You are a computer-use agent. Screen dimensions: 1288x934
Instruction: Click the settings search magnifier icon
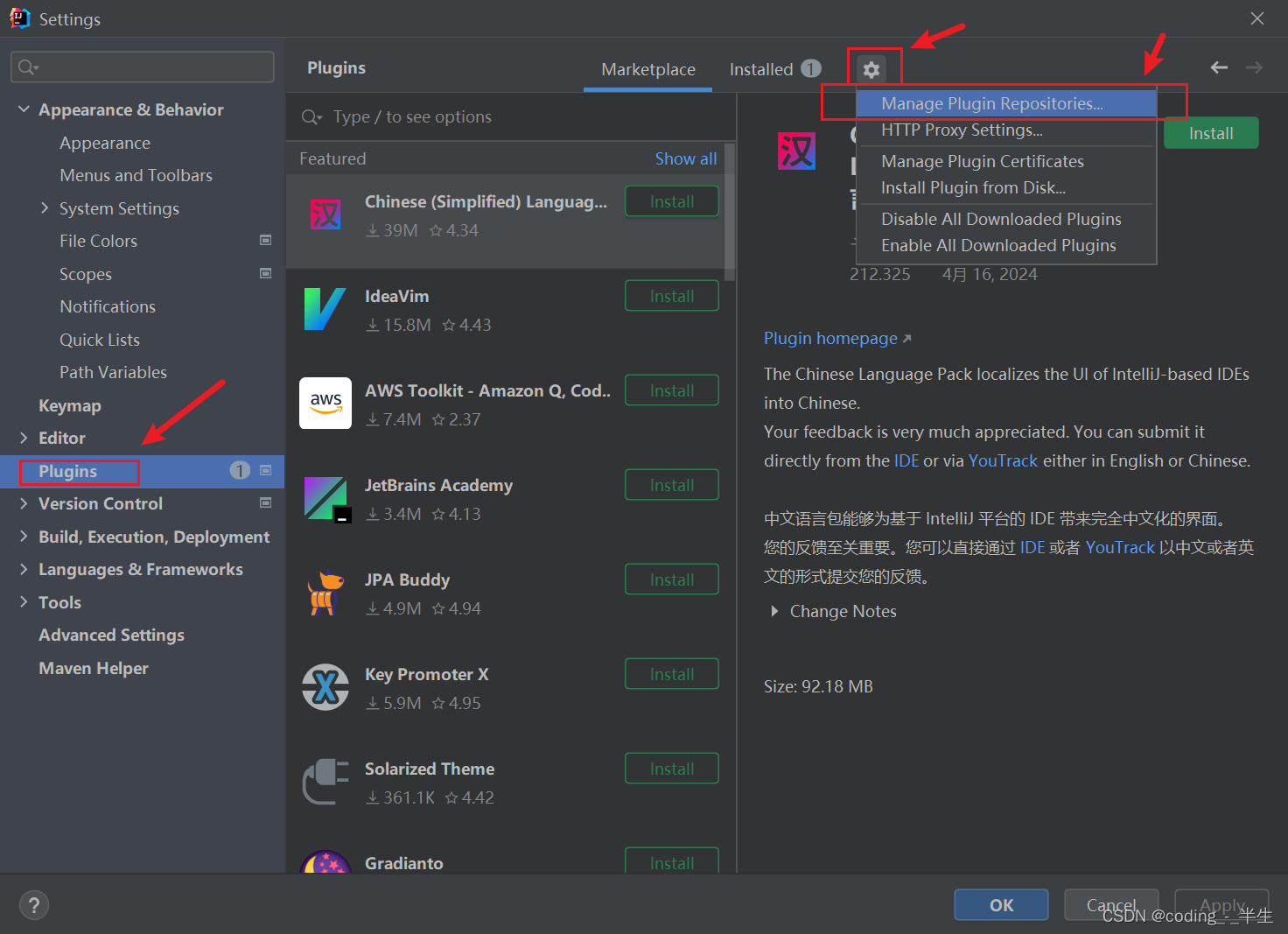tap(28, 67)
